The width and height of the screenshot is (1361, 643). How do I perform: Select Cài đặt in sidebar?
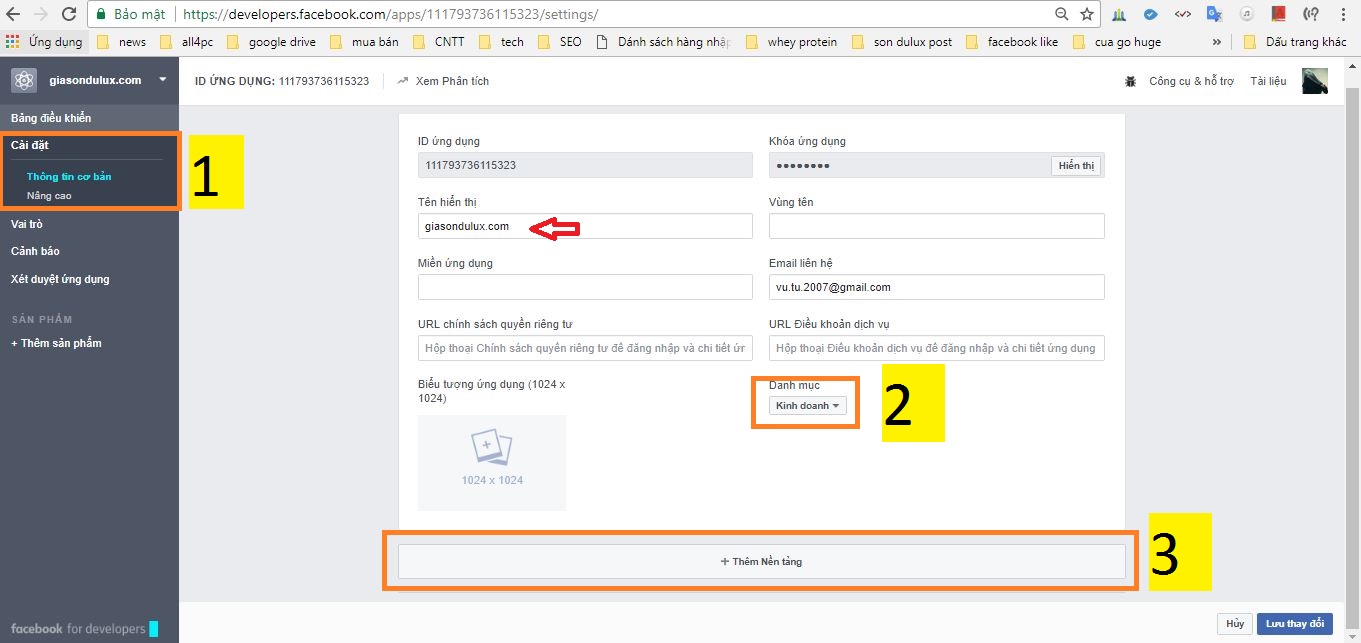pos(30,145)
